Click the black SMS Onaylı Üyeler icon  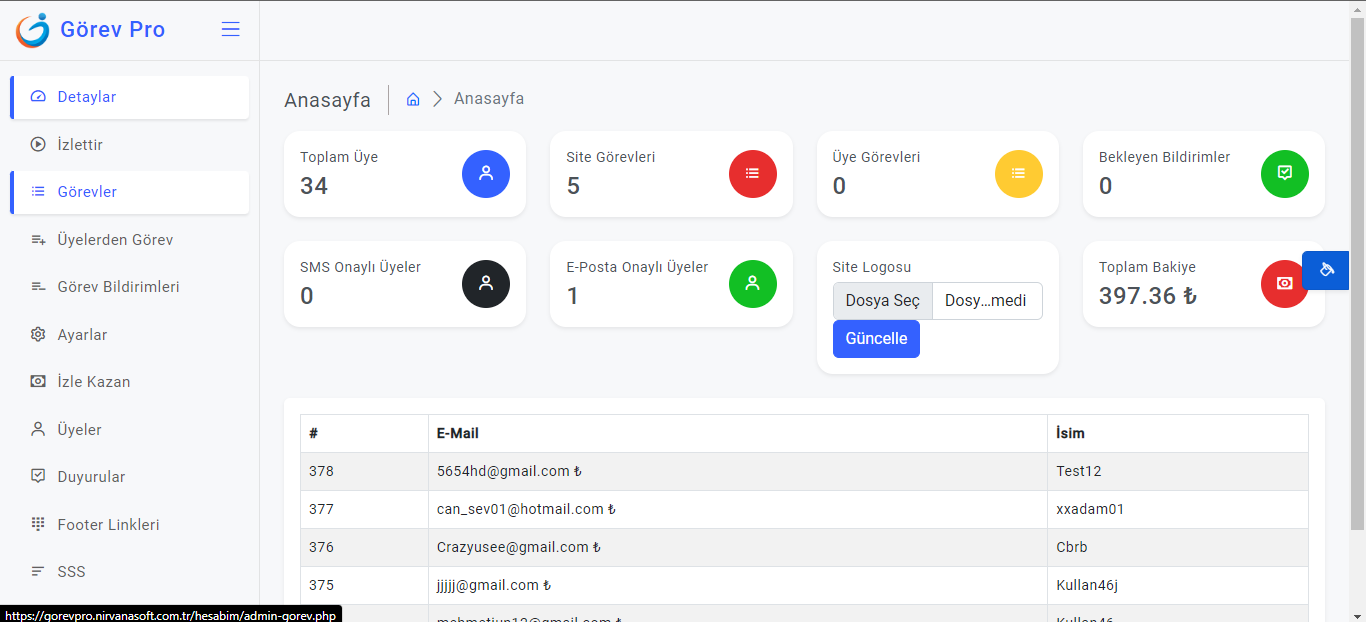coord(486,283)
